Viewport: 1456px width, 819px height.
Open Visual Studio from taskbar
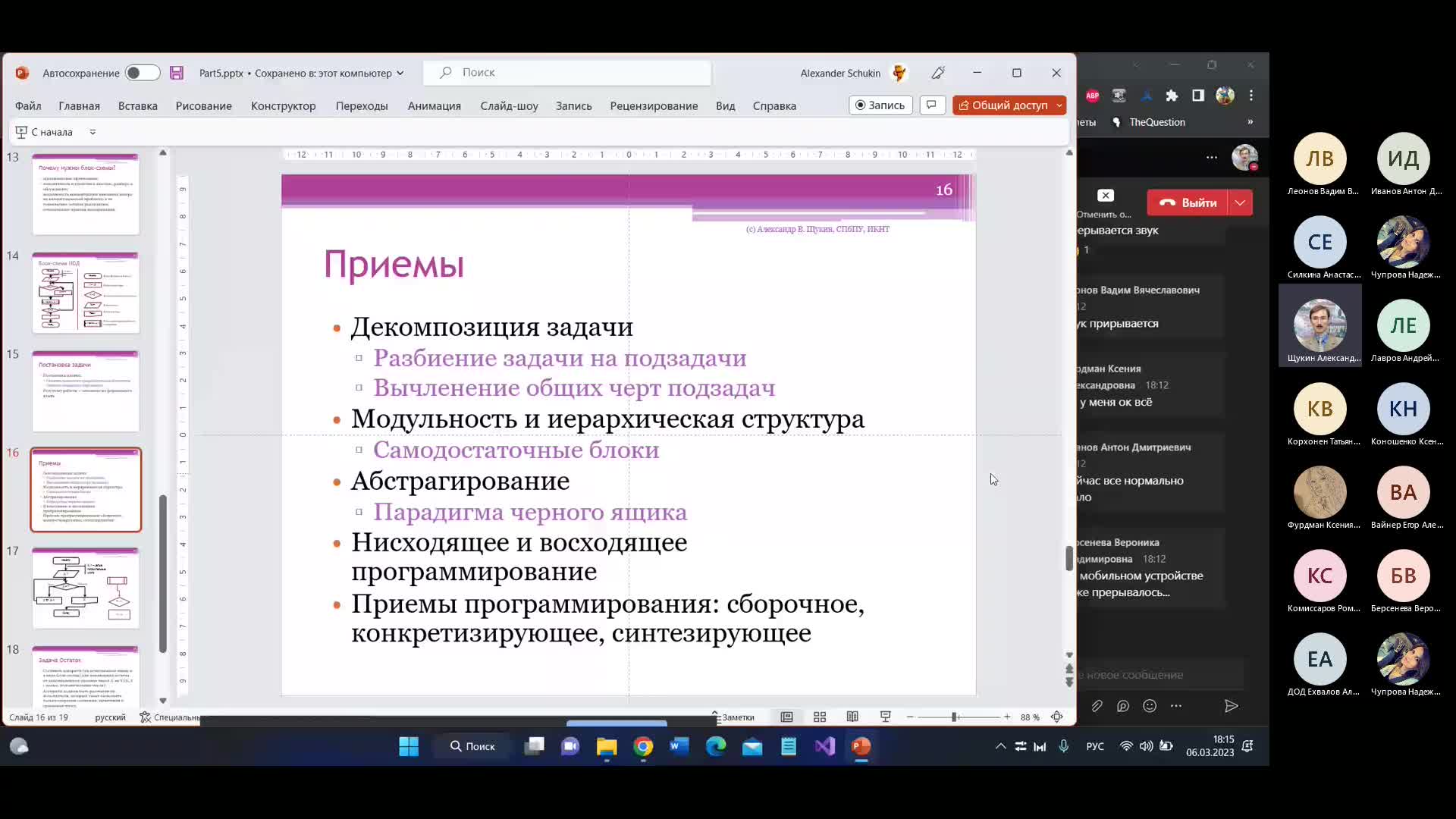[x=825, y=747]
